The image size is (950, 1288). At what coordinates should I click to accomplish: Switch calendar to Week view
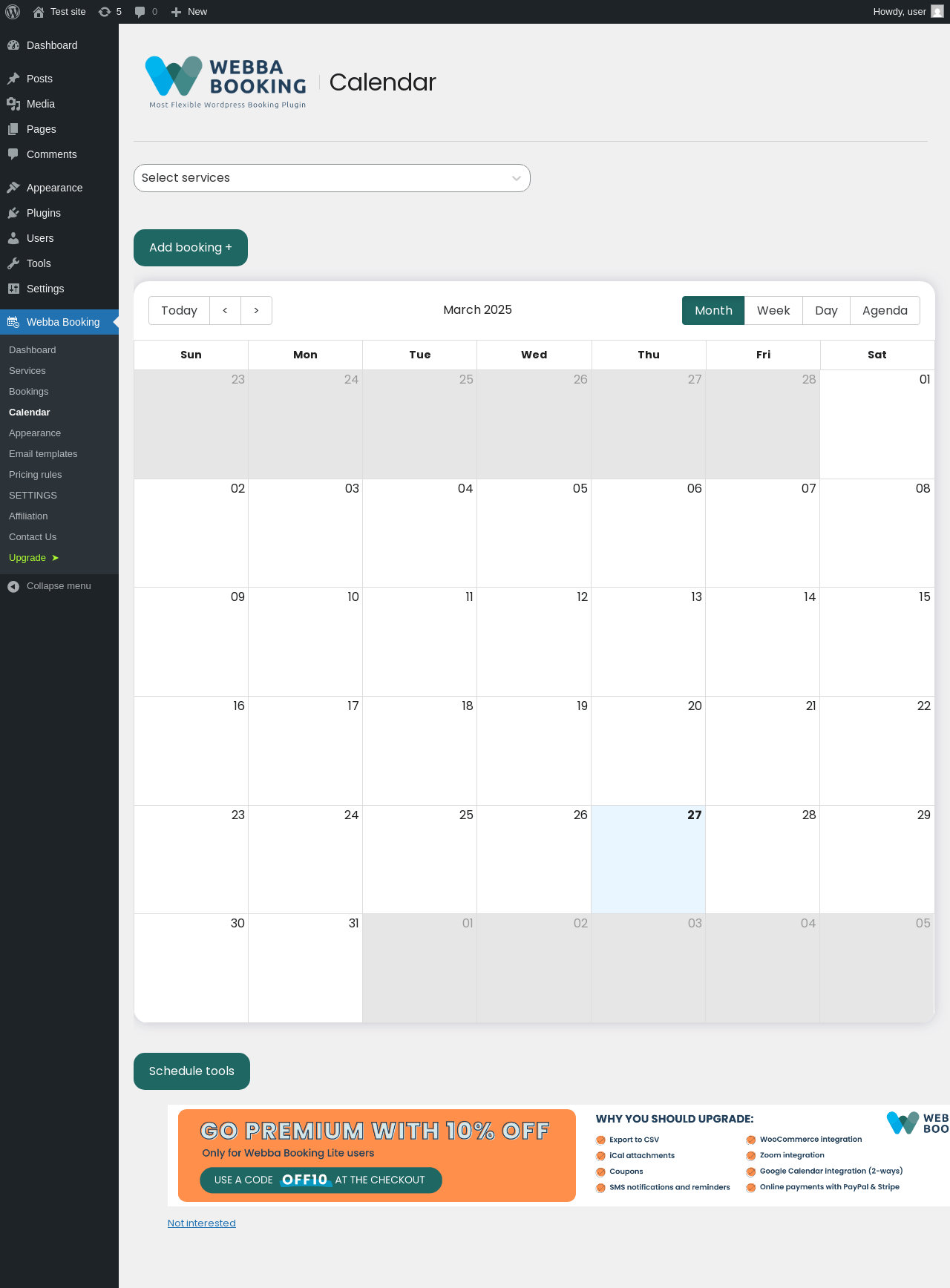point(773,311)
